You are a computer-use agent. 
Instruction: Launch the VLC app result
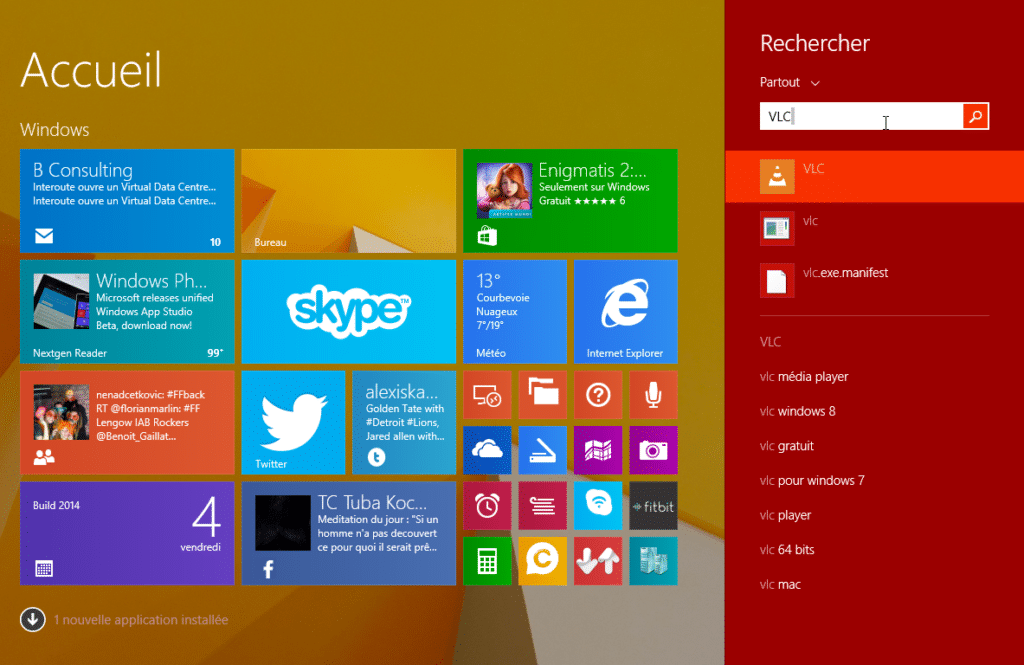tap(874, 176)
